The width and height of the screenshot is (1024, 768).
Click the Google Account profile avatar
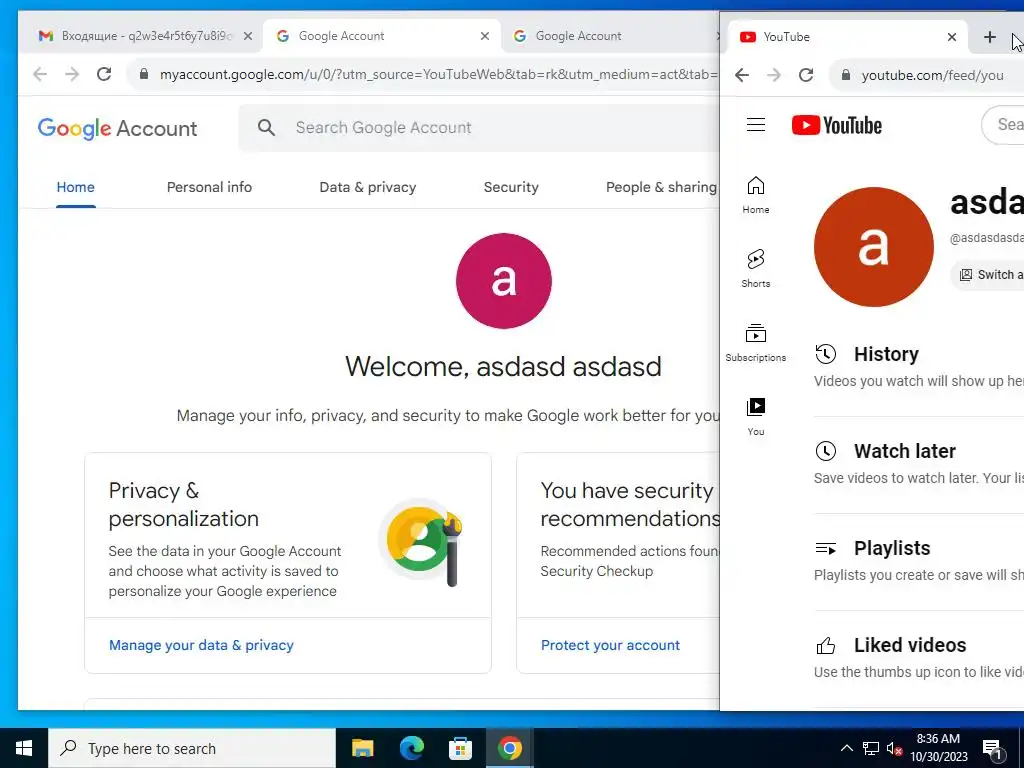tap(504, 281)
